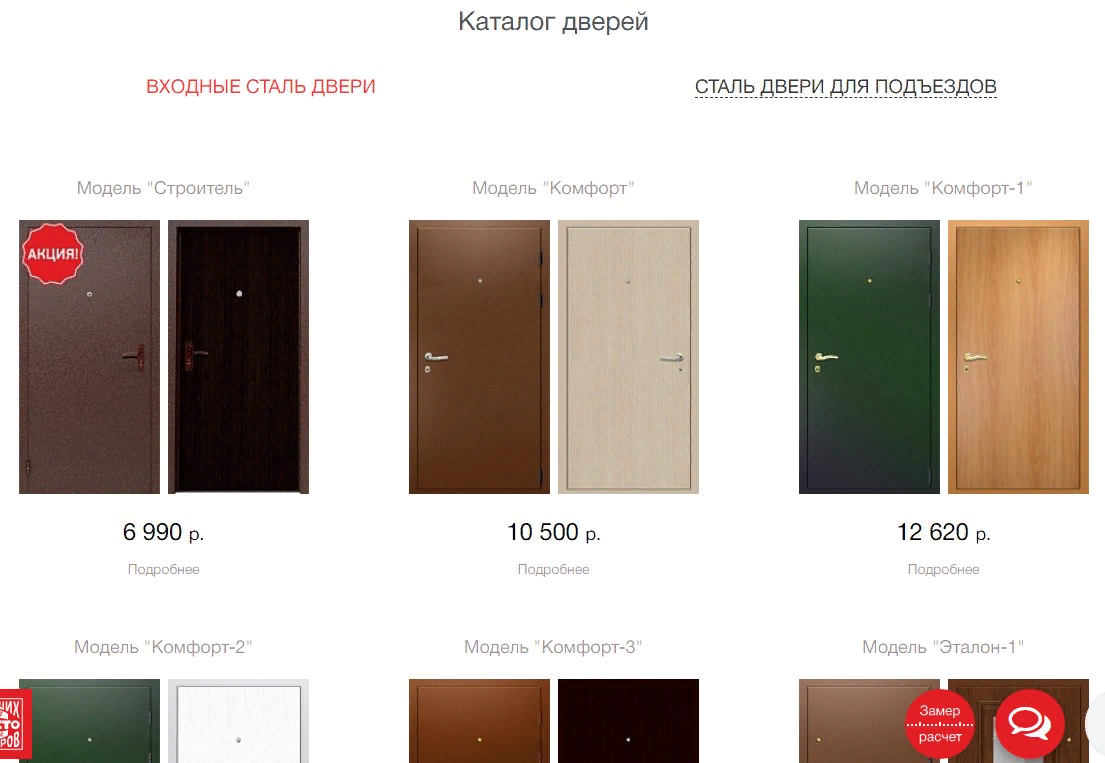Open Подробнее under the 12 620 р. price
The height and width of the screenshot is (763, 1105).
click(943, 569)
